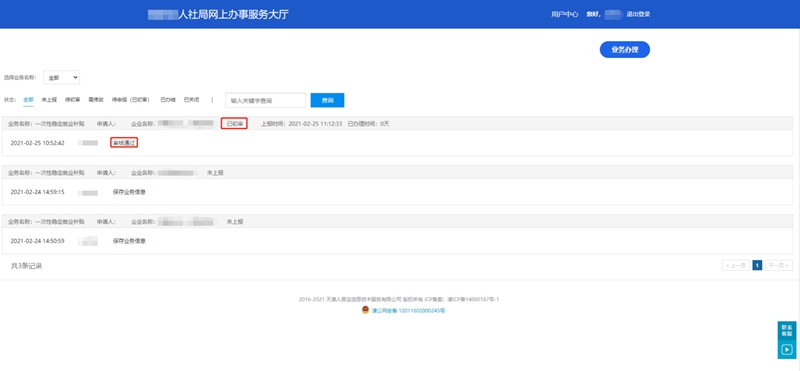This screenshot has width=800, height=371.
Task: Select page 1 in pagination
Action: [x=758, y=265]
